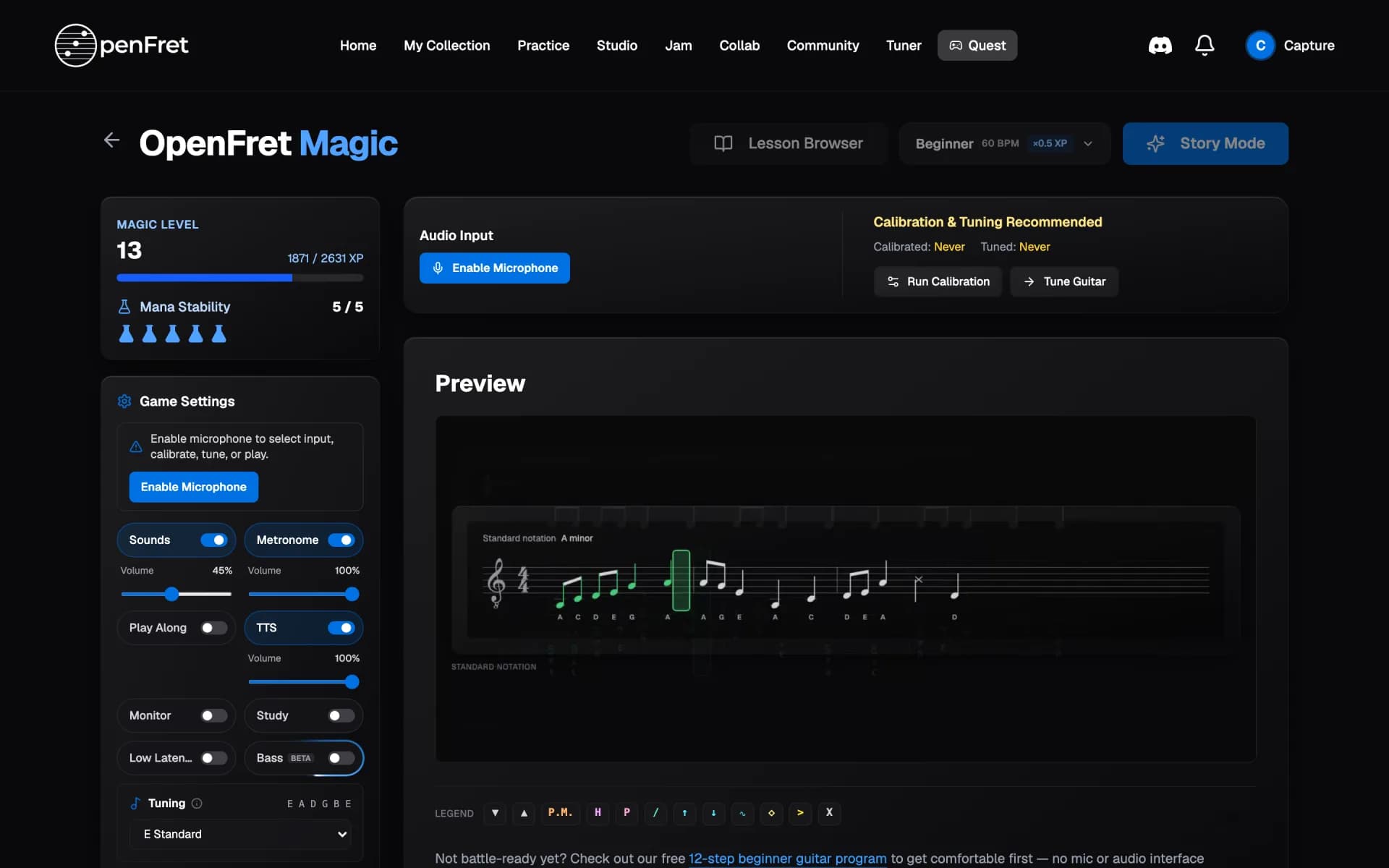Click the Tuning music note icon
This screenshot has height=868, width=1389.
(135, 803)
